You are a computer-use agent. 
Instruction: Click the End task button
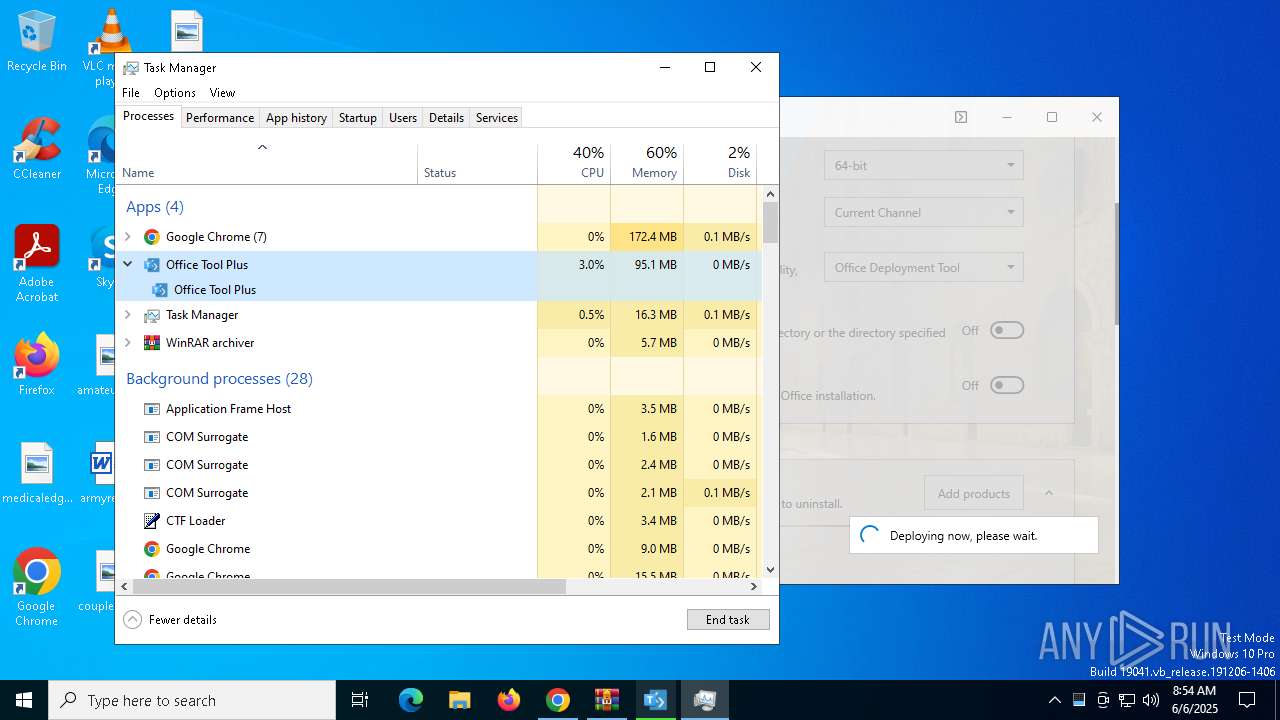click(728, 620)
